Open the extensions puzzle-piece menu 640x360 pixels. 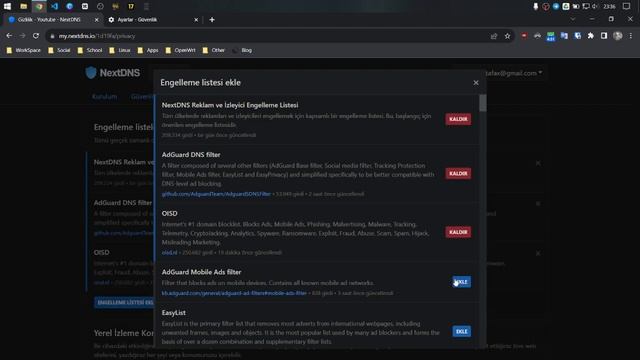[x=591, y=36]
